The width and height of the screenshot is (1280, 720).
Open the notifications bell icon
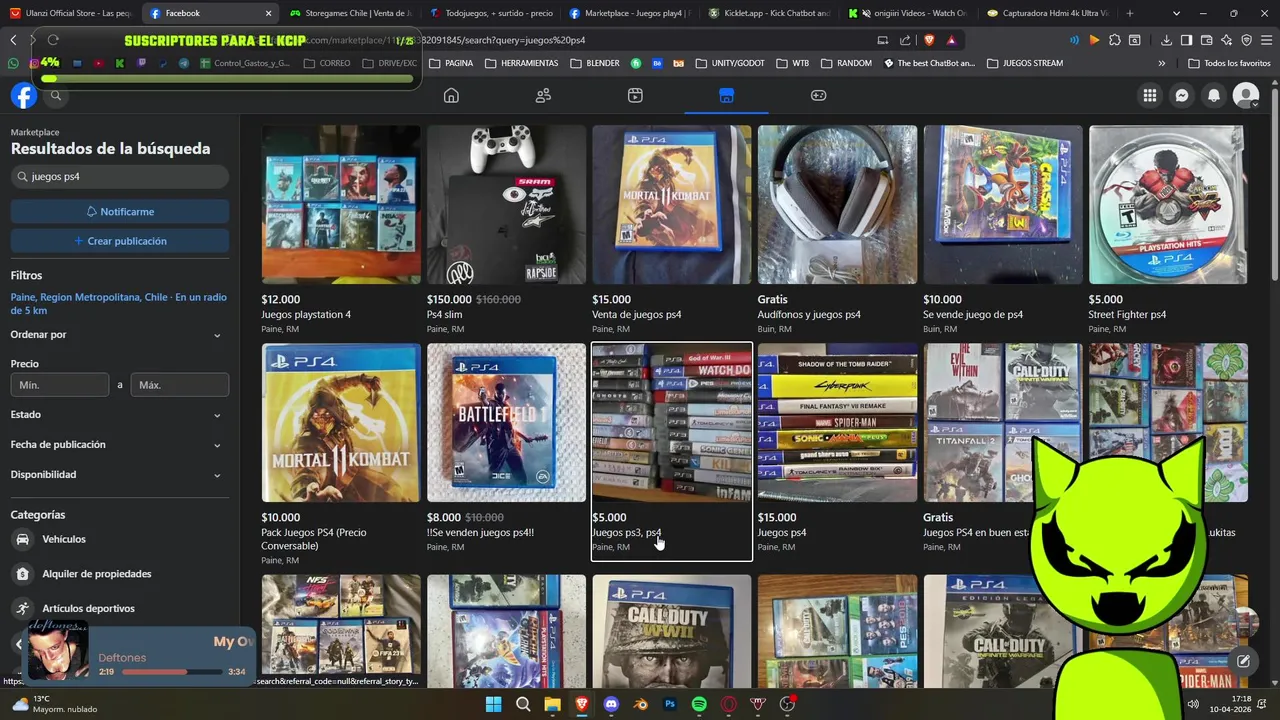click(x=1214, y=95)
